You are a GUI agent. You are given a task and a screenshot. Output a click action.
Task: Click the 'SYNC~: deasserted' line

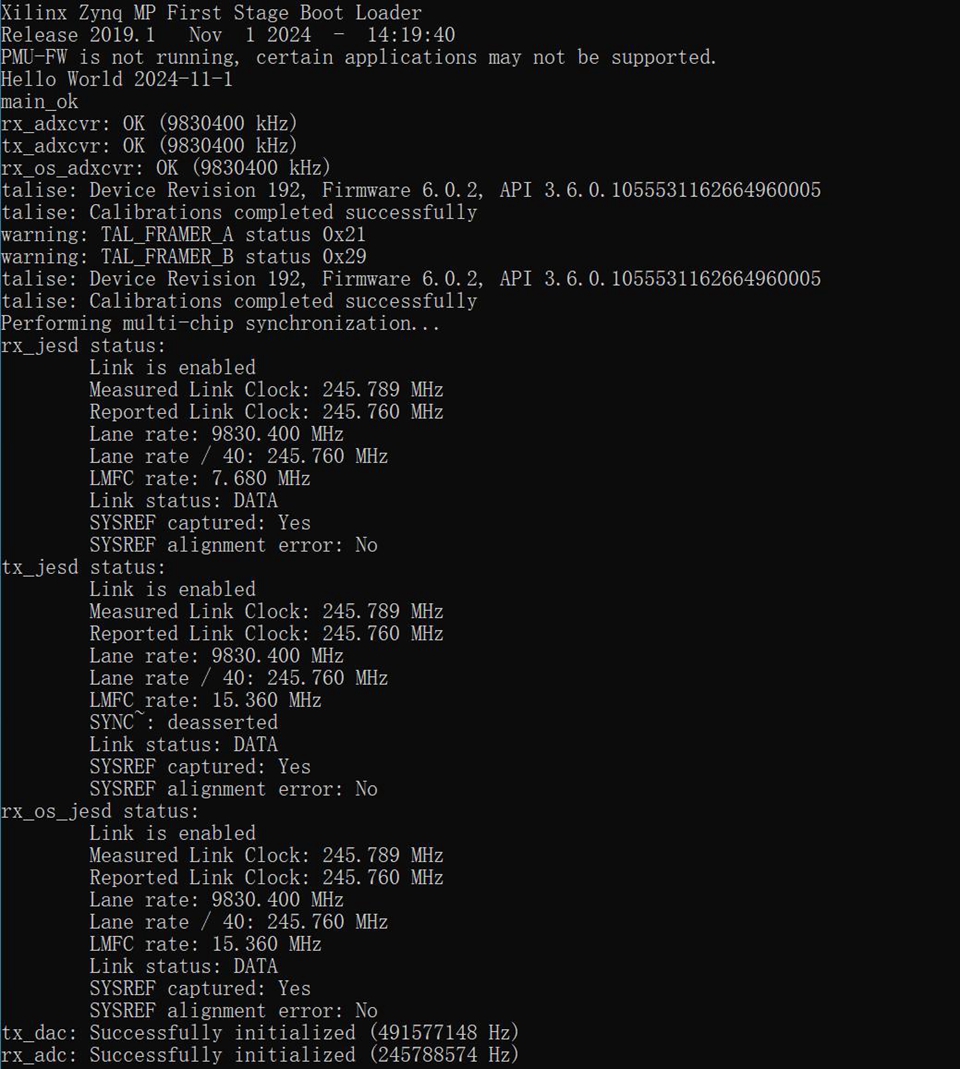tap(183, 722)
